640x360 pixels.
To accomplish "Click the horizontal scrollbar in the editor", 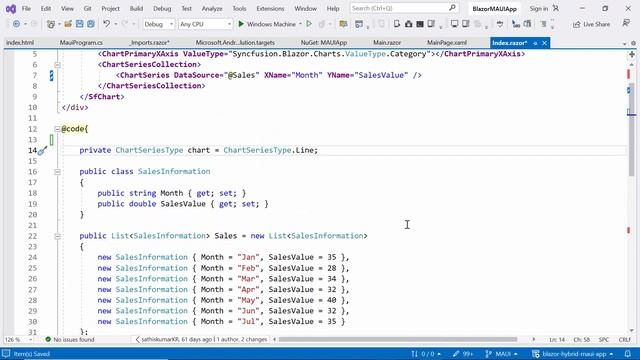I will tap(398, 340).
